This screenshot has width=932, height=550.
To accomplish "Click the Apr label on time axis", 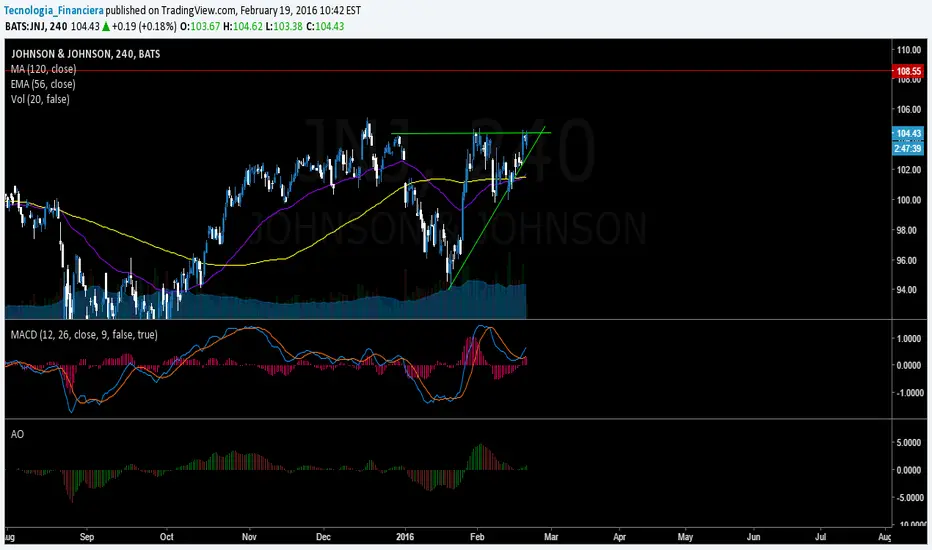I will pyautogui.click(x=619, y=537).
